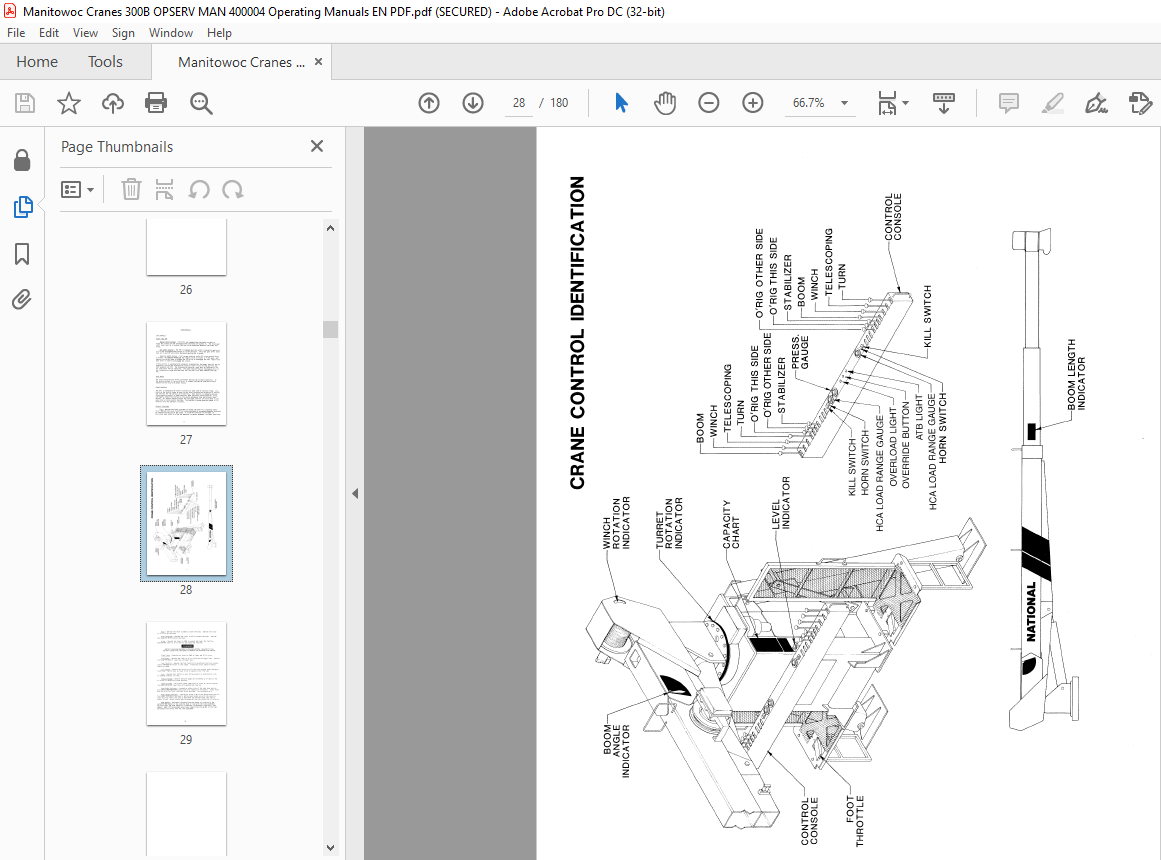Screen dimensions: 1161x860
Task: Click the zoom out minus icon
Action: [x=709, y=103]
